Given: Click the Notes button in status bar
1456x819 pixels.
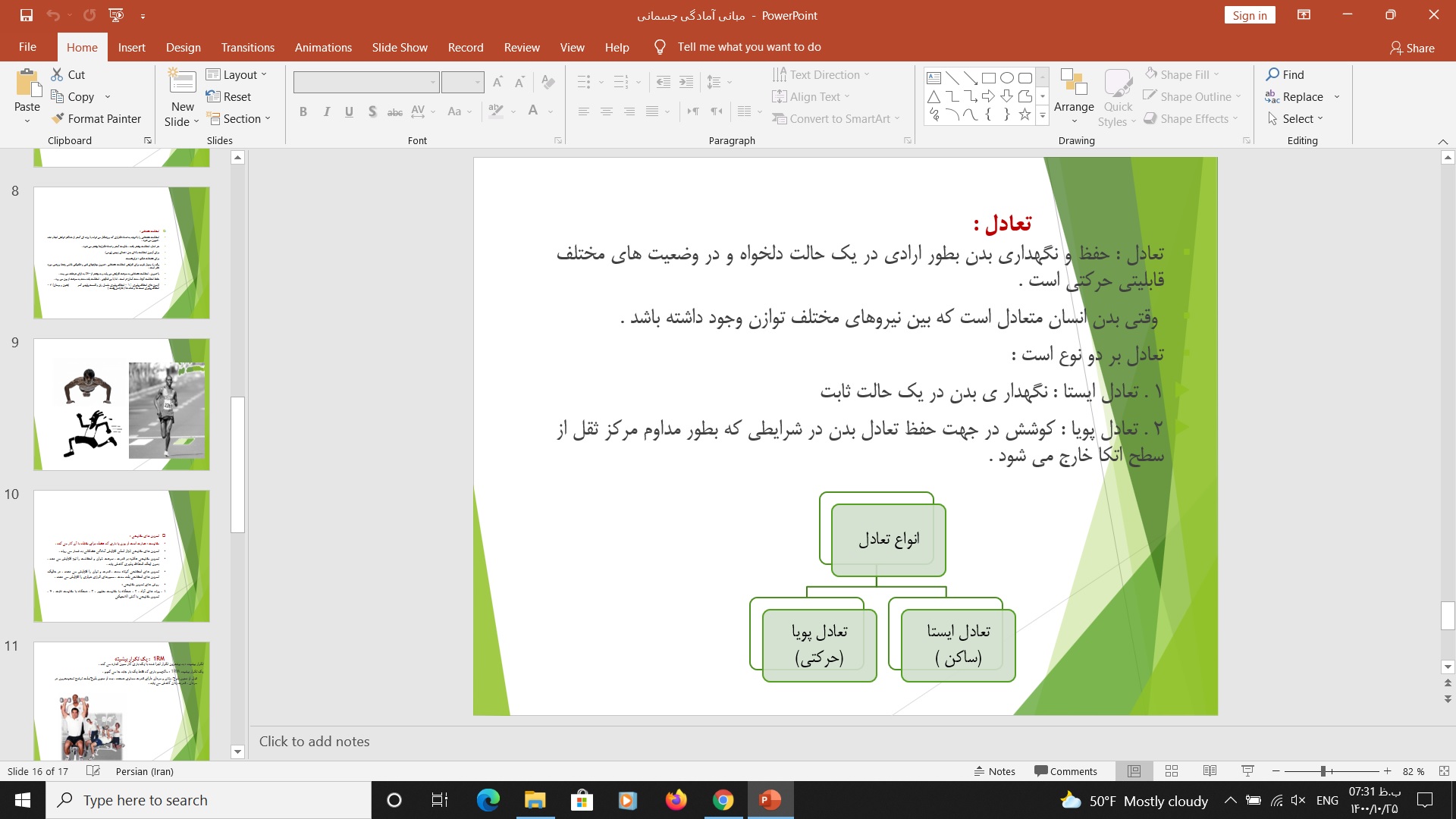Looking at the screenshot, I should pos(994,771).
